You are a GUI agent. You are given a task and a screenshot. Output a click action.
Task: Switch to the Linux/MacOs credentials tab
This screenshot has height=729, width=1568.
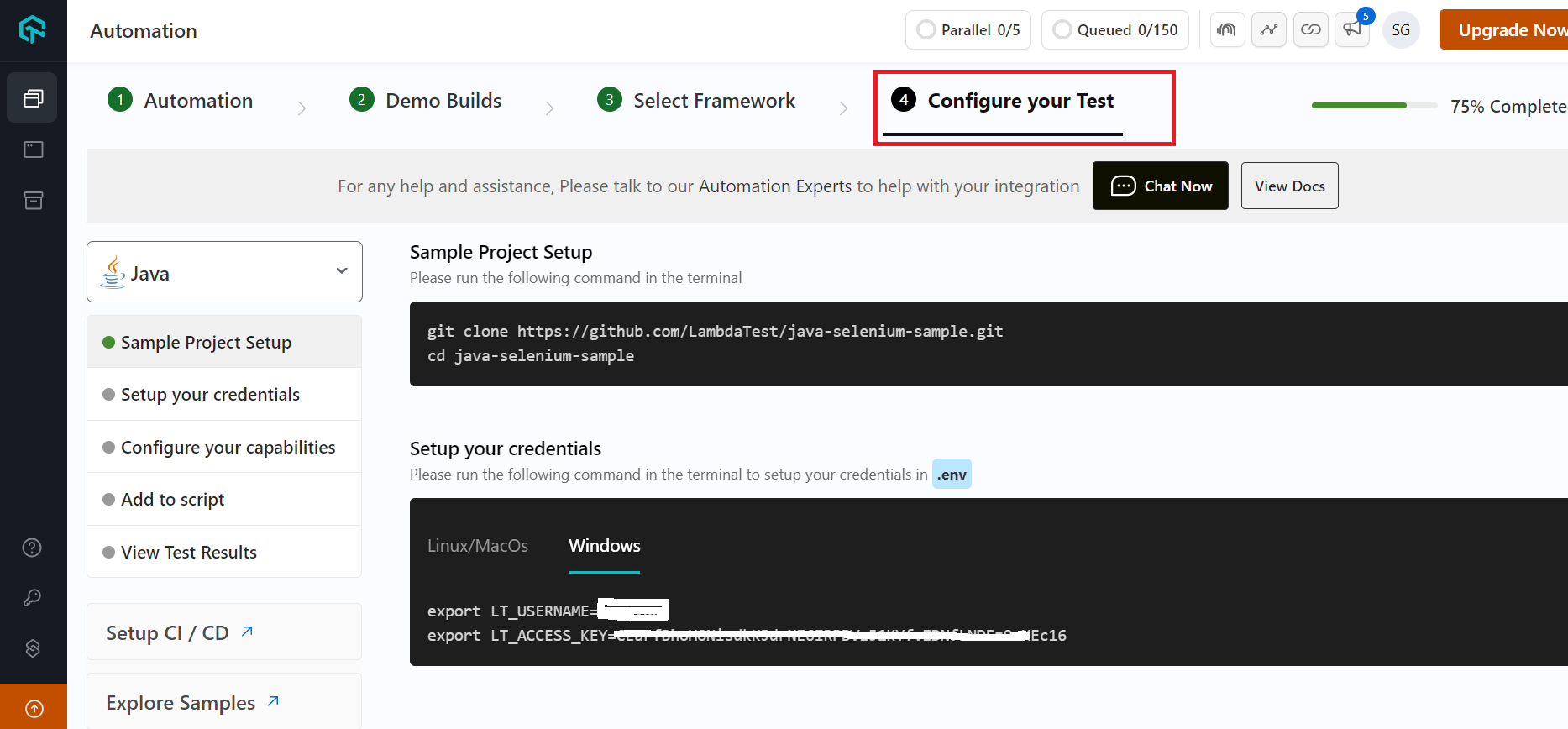click(477, 545)
